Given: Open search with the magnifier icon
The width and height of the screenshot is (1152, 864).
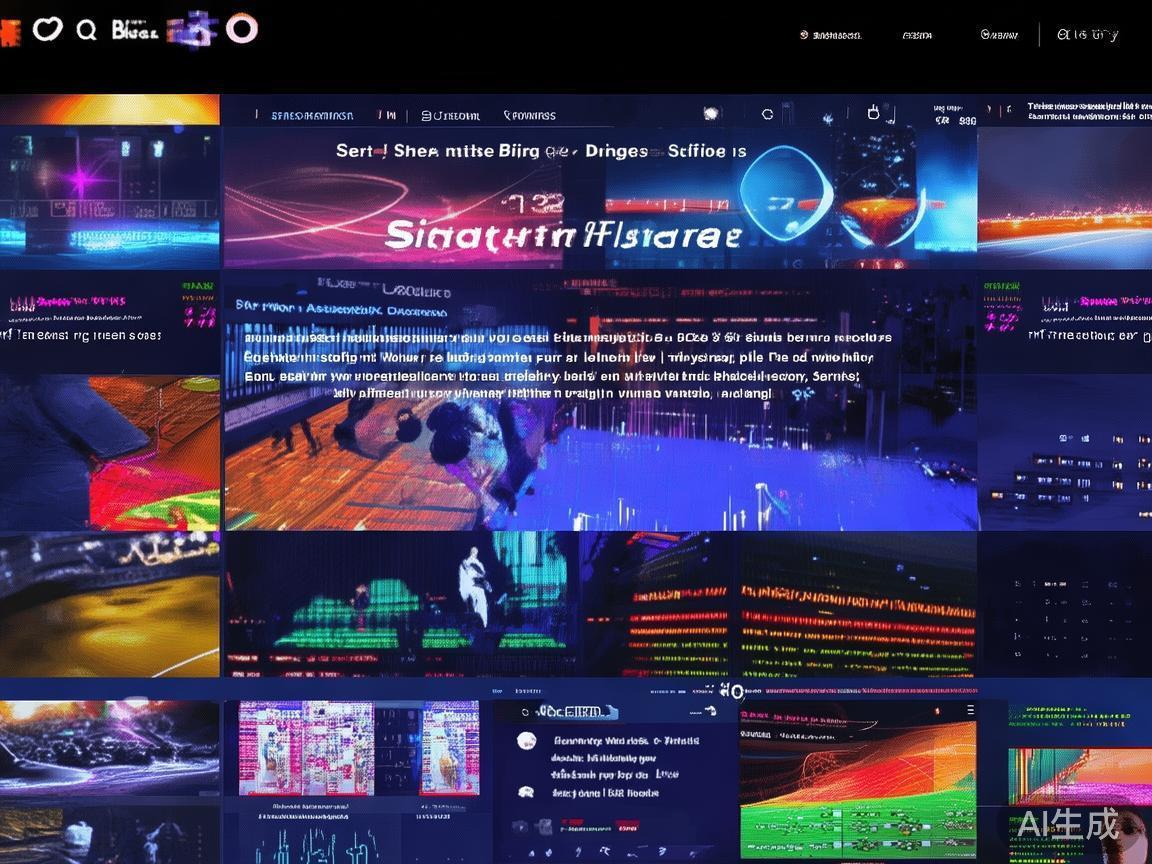Looking at the screenshot, I should pos(87,30).
